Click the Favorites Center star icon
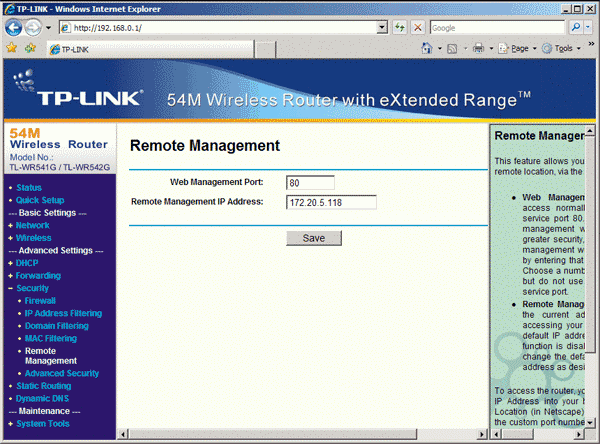Viewport: 600px width, 444px height. 12,48
